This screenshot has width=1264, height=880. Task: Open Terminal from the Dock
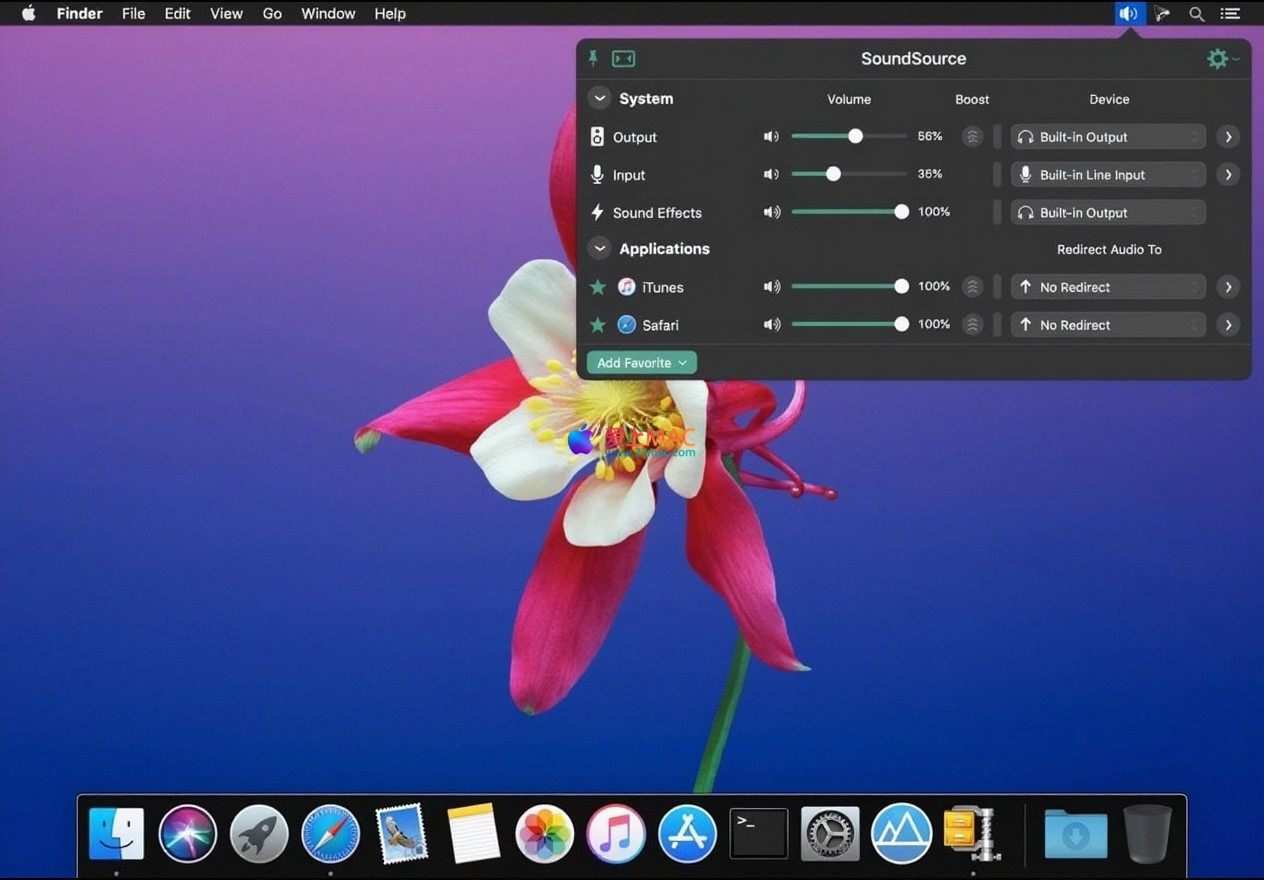click(x=759, y=833)
